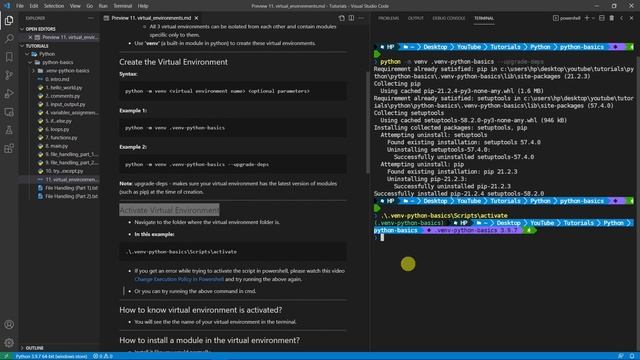
Task: Open the Search view in activity bar
Action: [9, 39]
